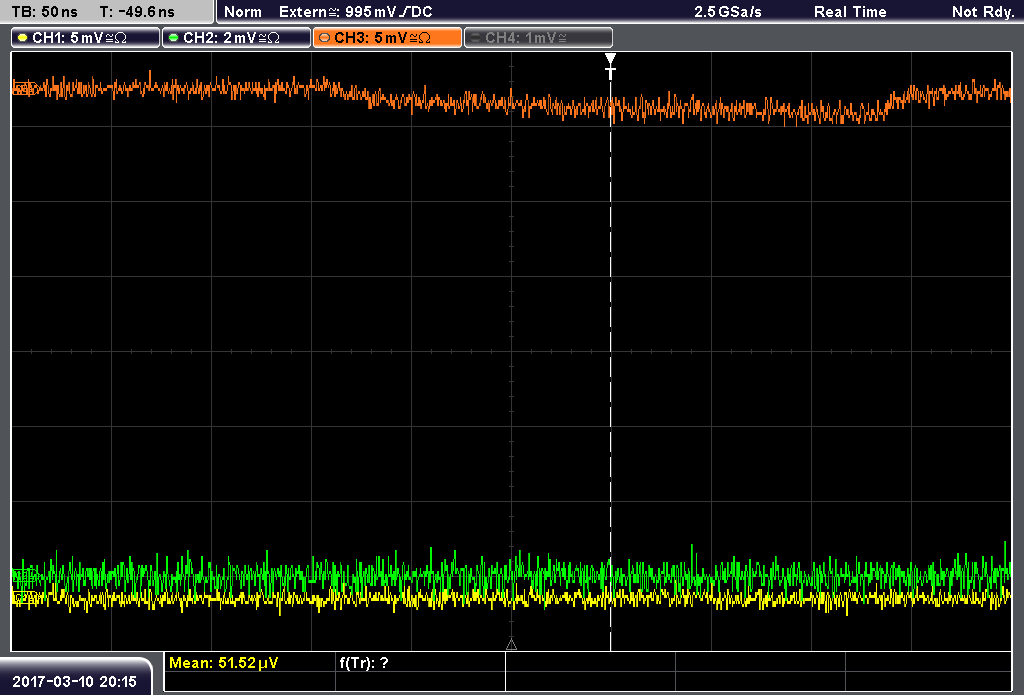Click the Not Rdy. status label
This screenshot has height=695, width=1024.
point(983,12)
